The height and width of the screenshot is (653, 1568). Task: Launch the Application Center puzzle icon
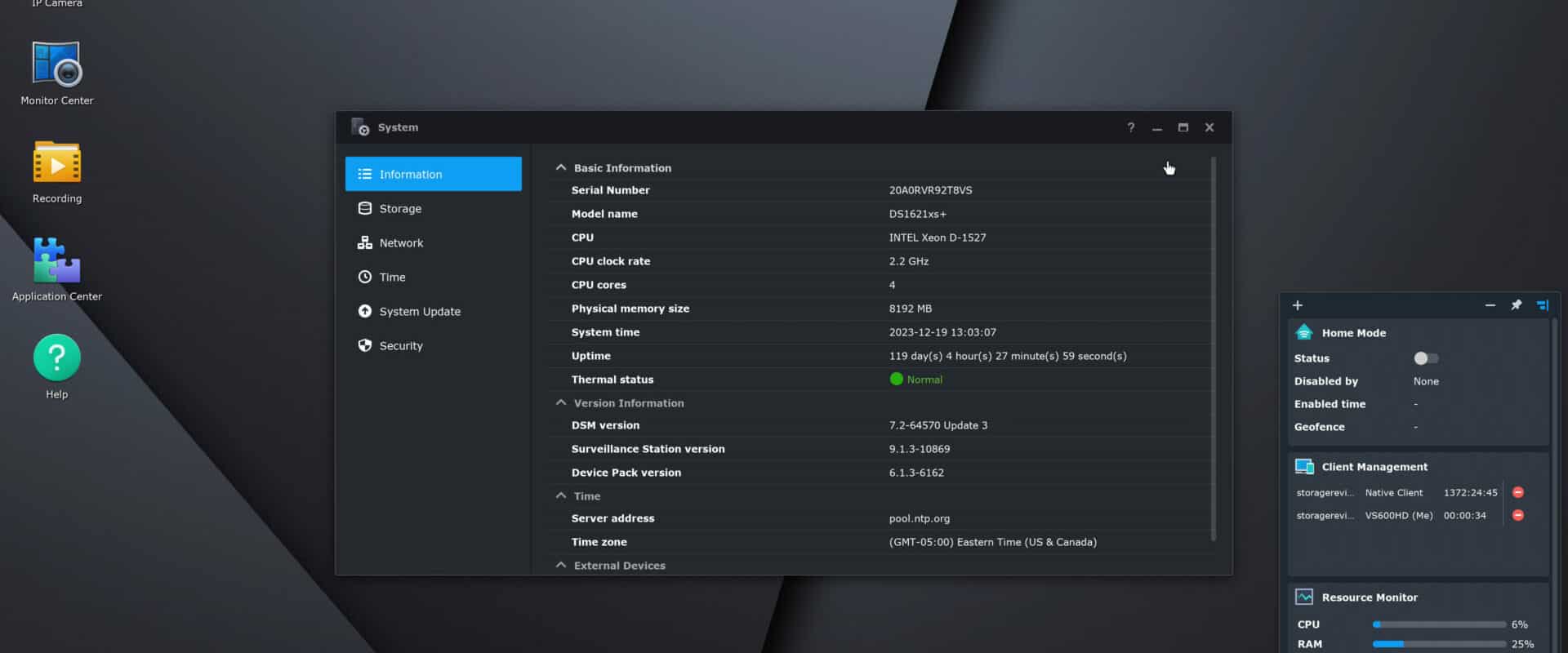56,260
